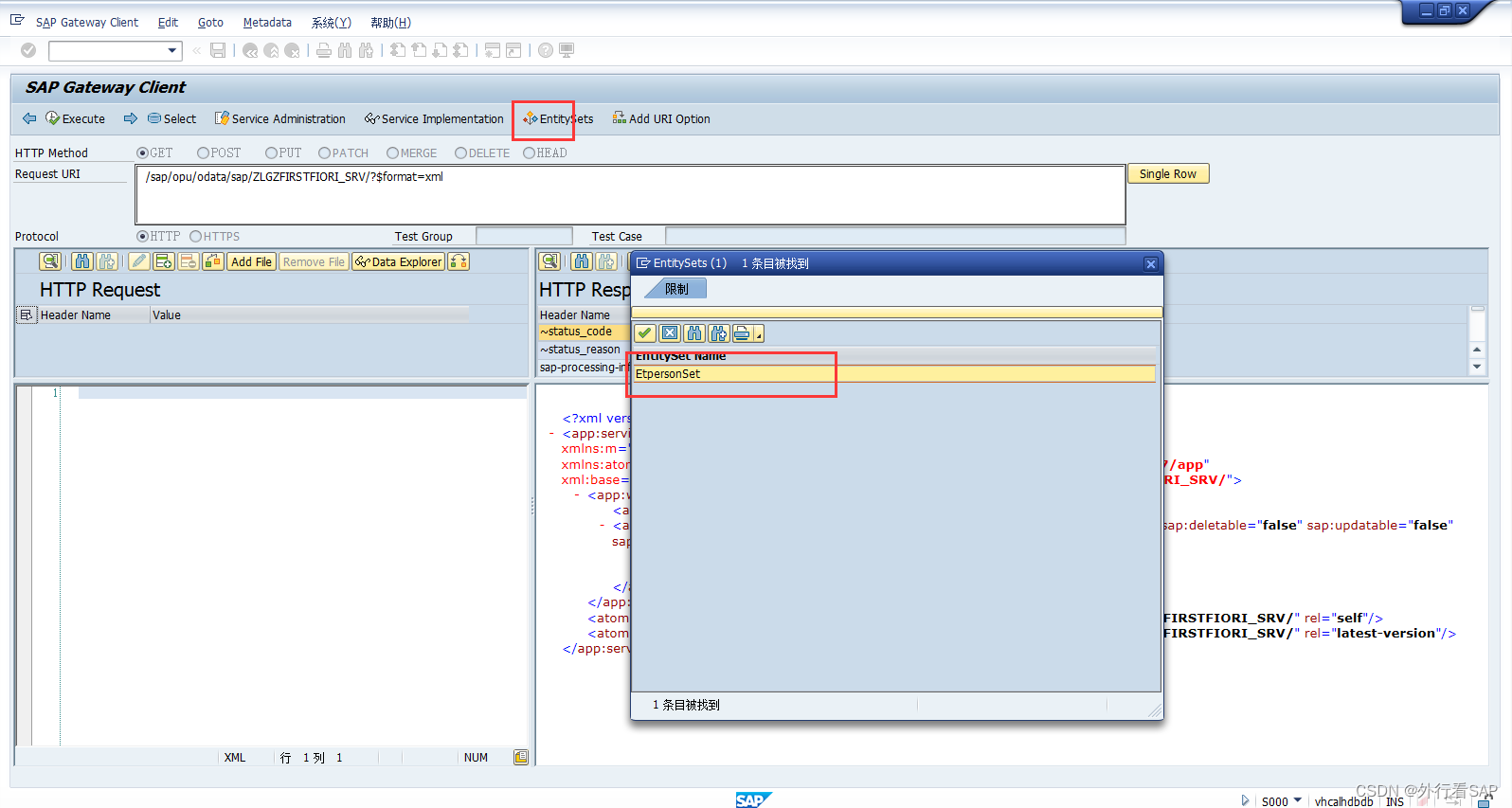Click the ~status_reason row in response headers
This screenshot has width=1512, height=808.
pos(584,350)
